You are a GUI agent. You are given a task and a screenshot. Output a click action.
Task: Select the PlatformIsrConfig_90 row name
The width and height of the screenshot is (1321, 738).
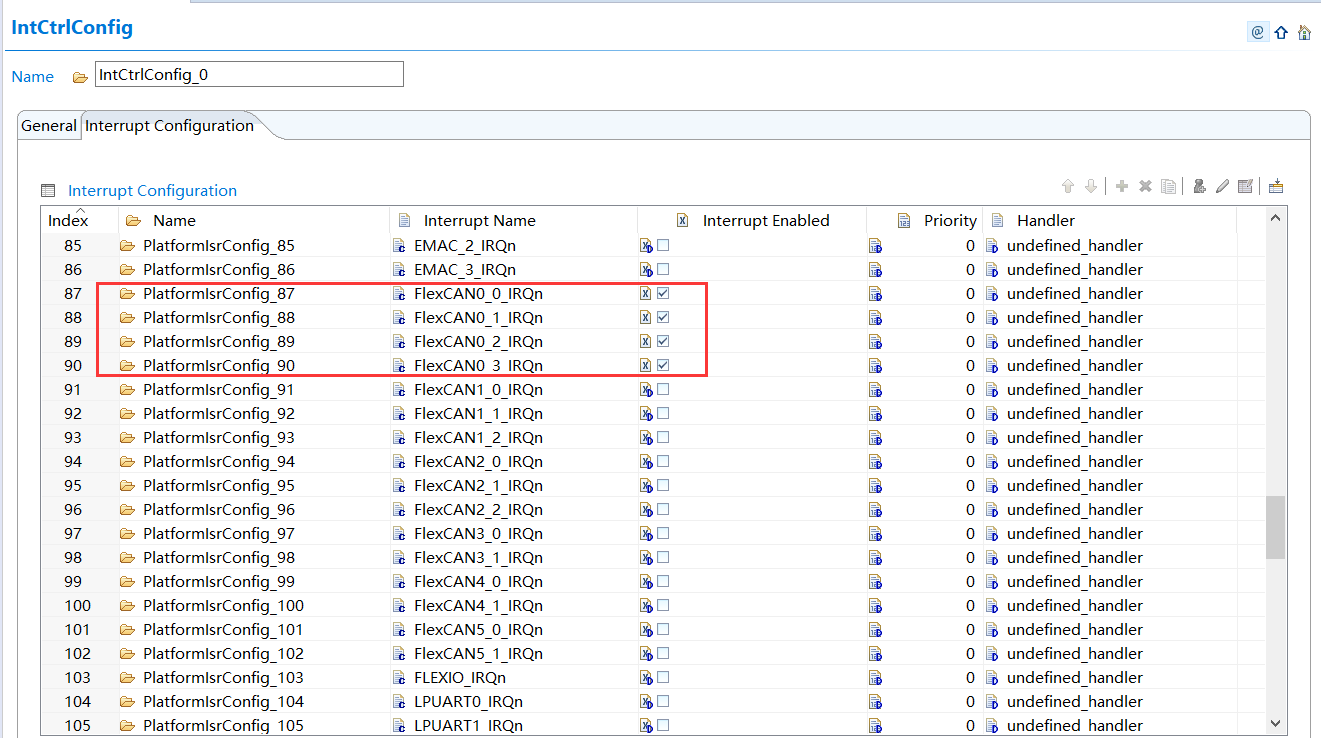coord(219,366)
